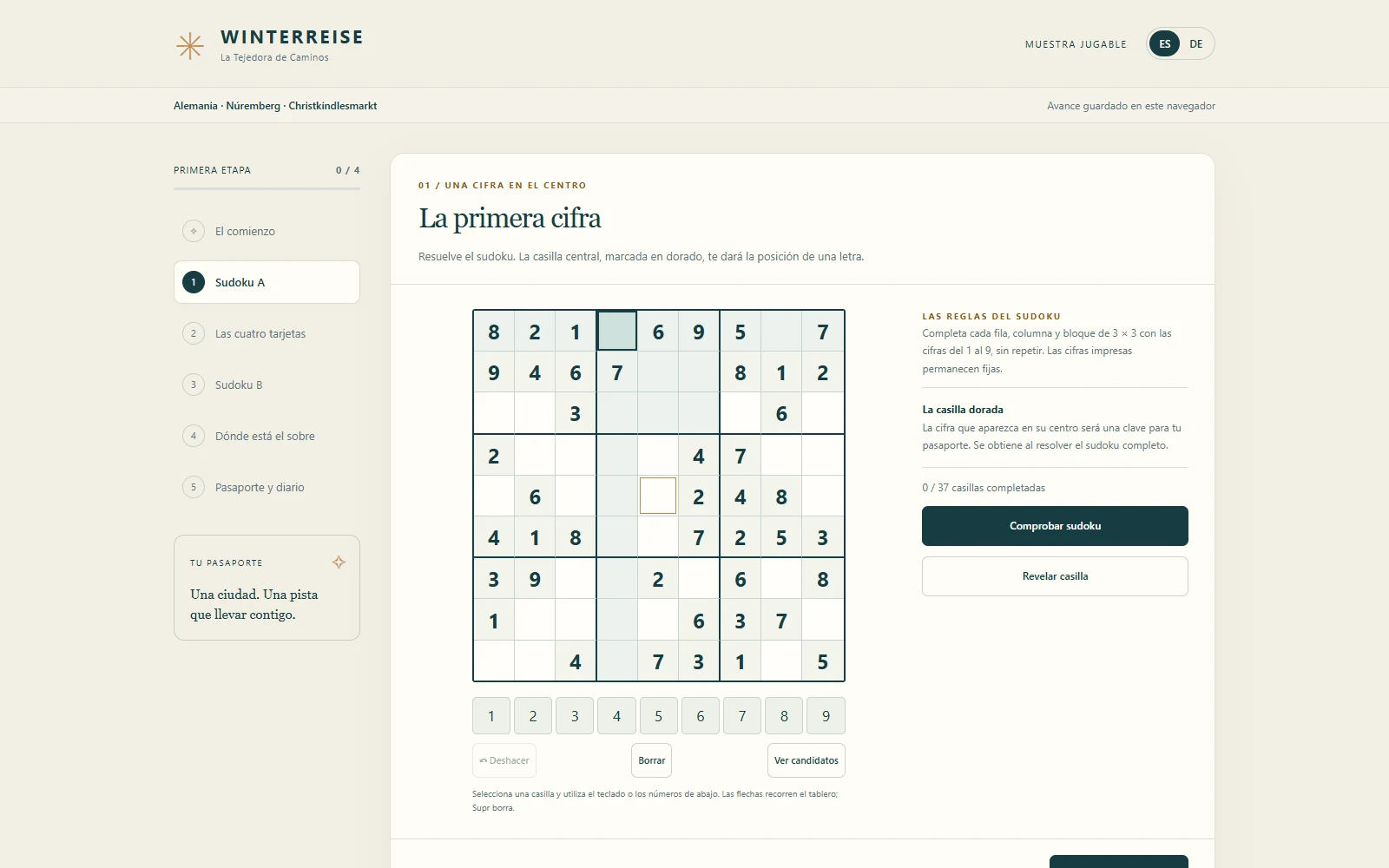The image size is (1389, 868).
Task: Open the Sudoku B step
Action: click(267, 385)
